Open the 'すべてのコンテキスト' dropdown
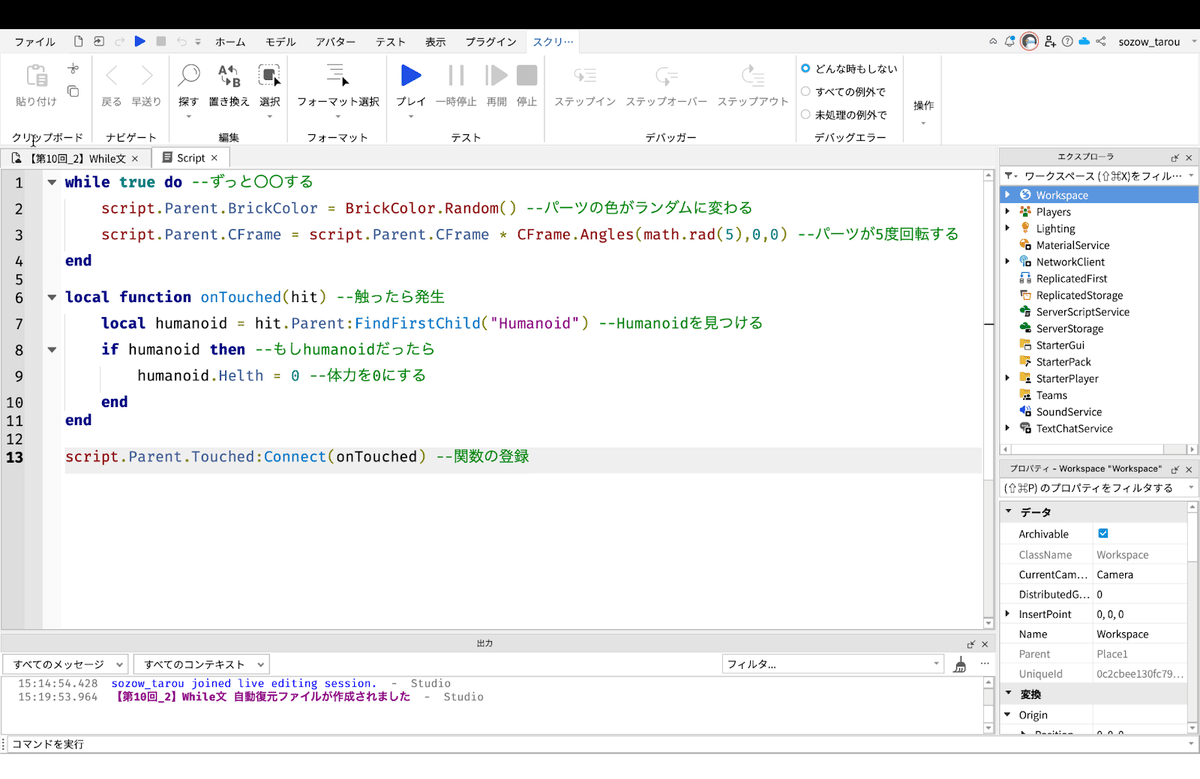 pos(201,664)
